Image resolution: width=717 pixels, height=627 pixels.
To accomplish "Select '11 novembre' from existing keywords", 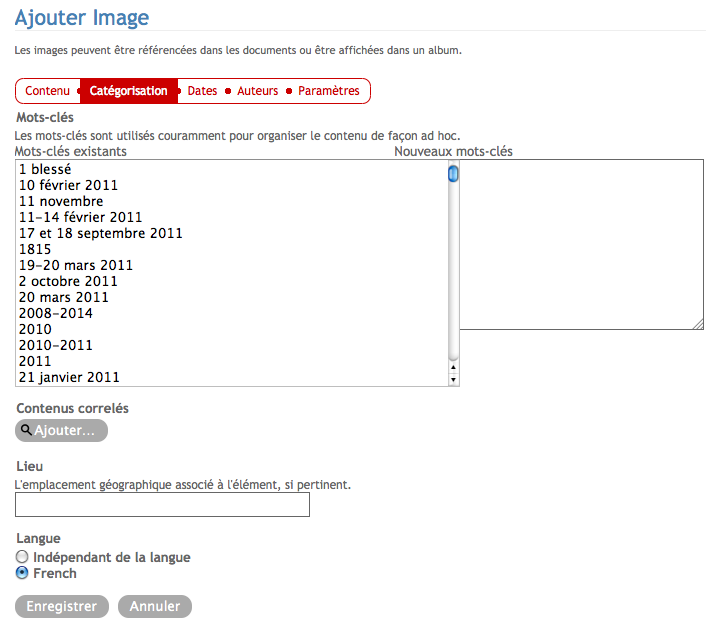I will (60, 202).
